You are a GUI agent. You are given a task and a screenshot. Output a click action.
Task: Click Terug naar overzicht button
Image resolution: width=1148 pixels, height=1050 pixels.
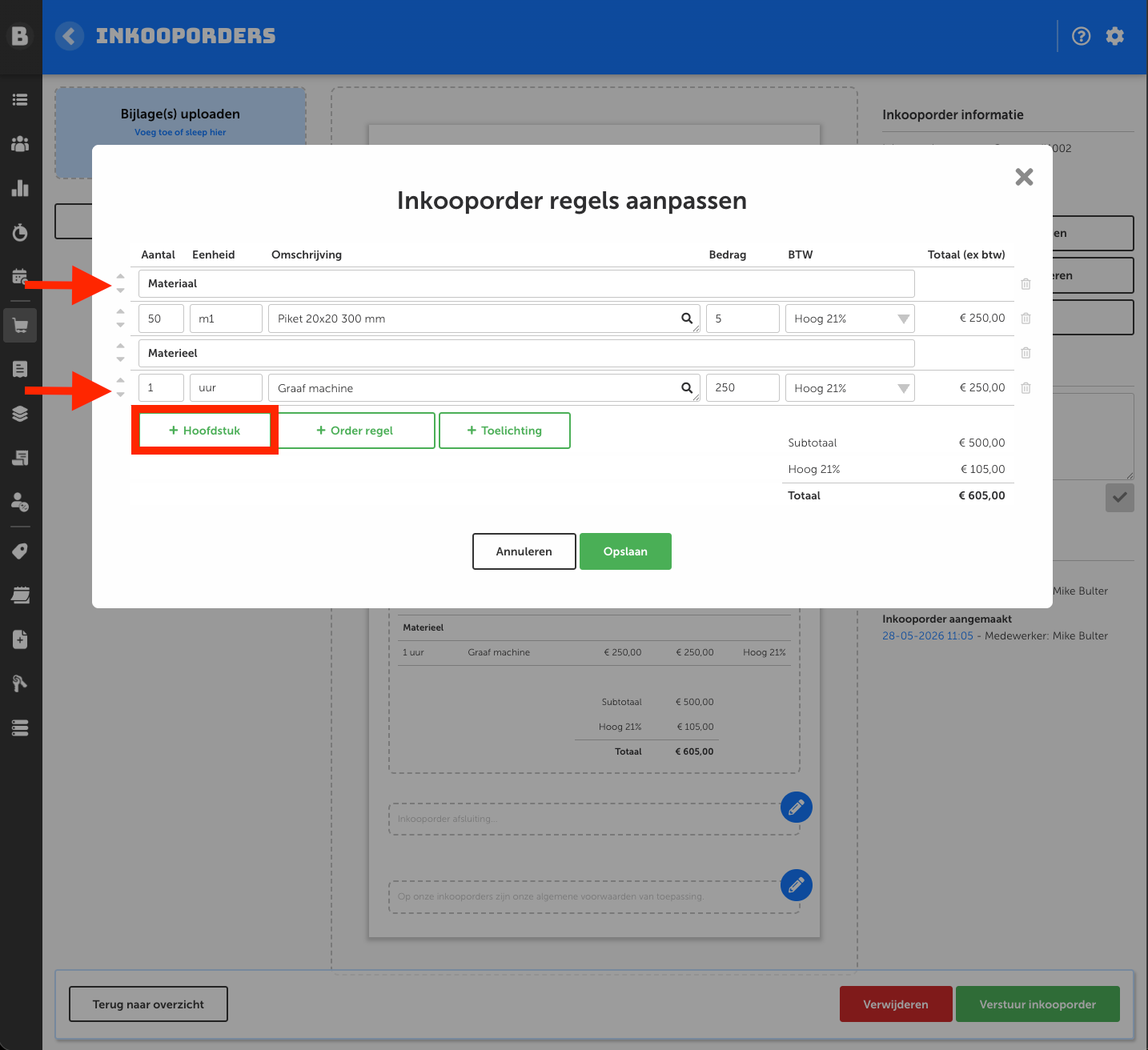click(x=148, y=1004)
